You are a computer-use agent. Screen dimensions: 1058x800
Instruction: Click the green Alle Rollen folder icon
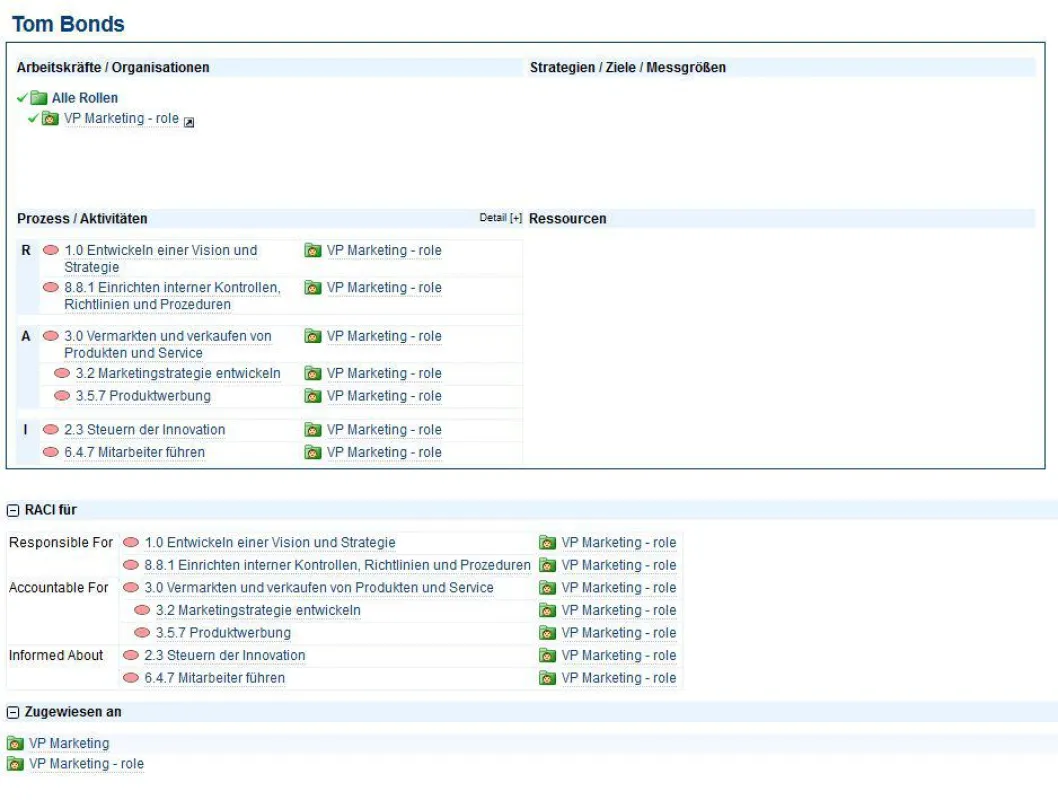click(39, 98)
